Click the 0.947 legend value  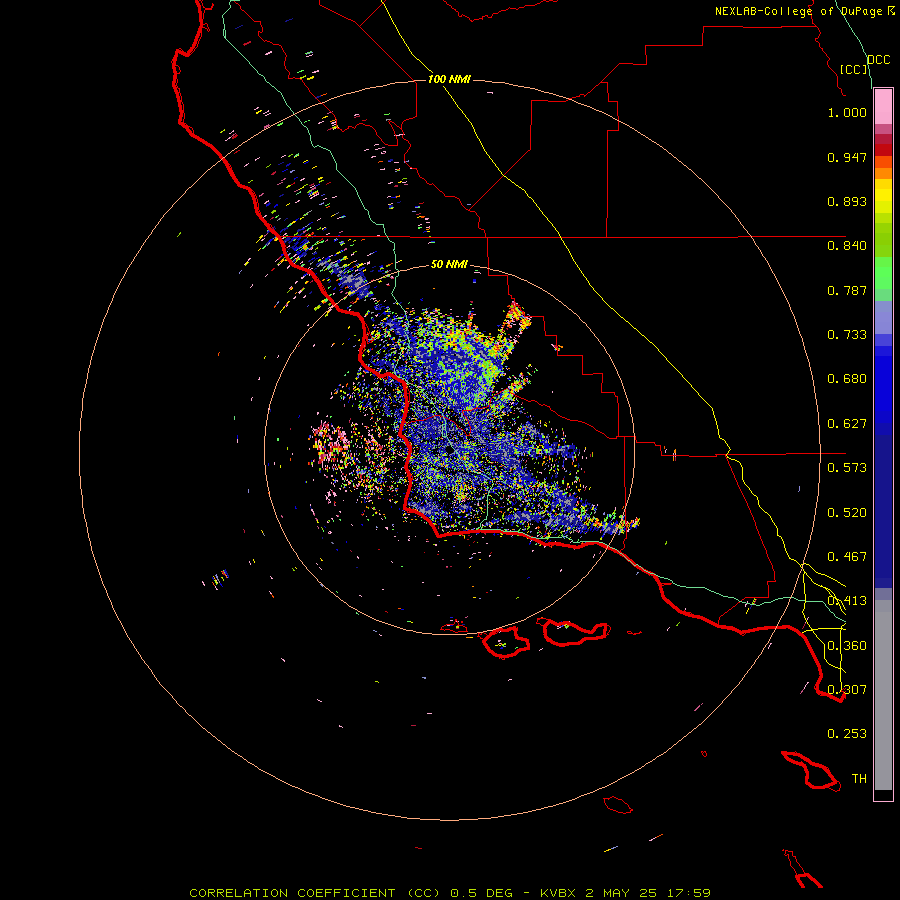pos(847,157)
